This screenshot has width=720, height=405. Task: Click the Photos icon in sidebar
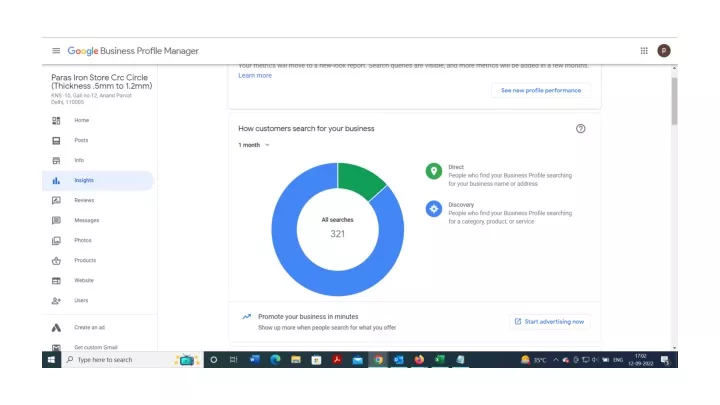[x=56, y=241]
